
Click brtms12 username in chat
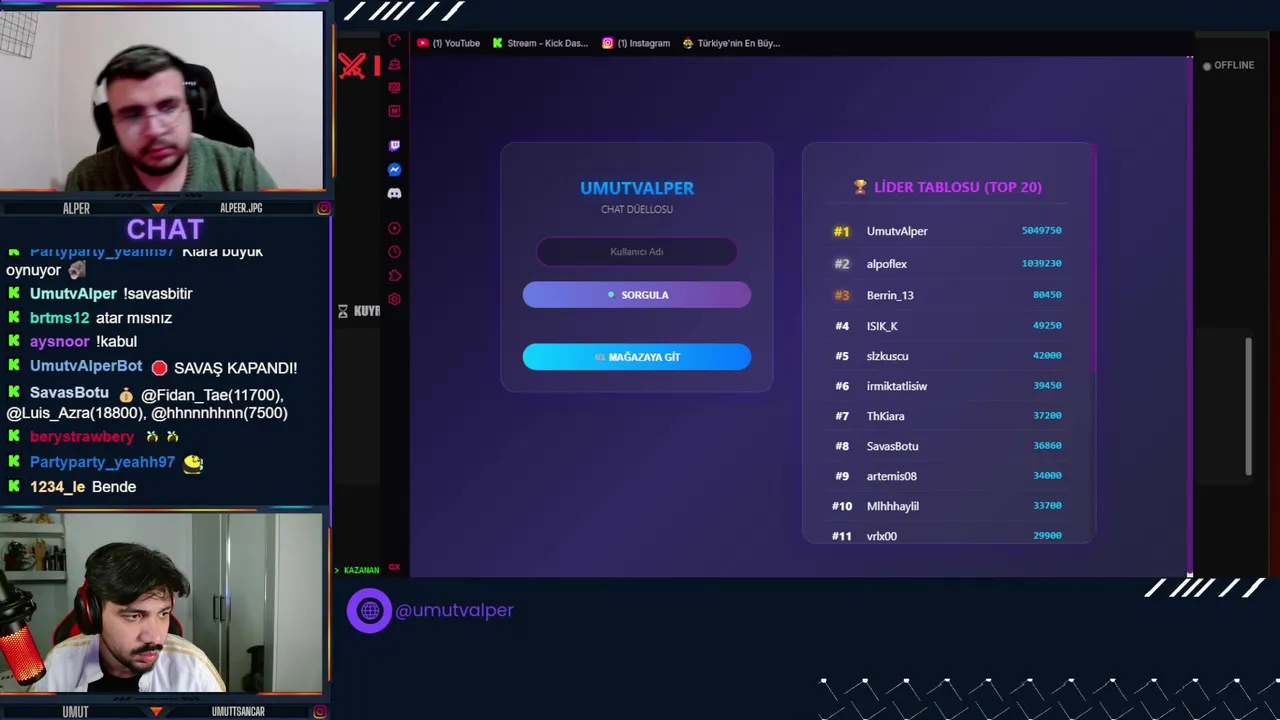pyautogui.click(x=59, y=318)
